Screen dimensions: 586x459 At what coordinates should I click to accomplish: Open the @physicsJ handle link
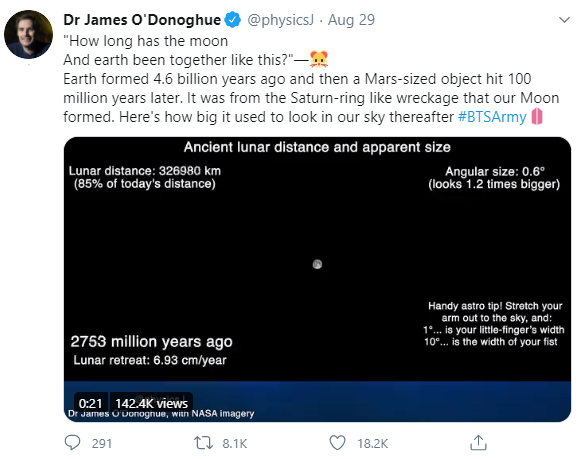[x=280, y=20]
